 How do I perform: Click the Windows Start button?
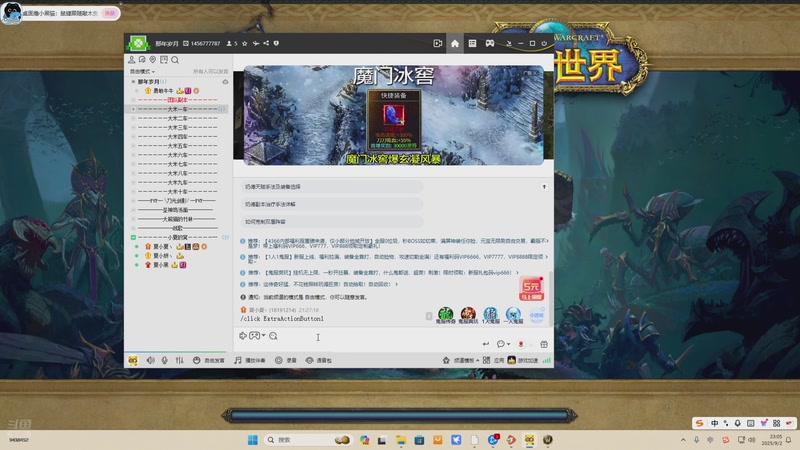click(253, 440)
